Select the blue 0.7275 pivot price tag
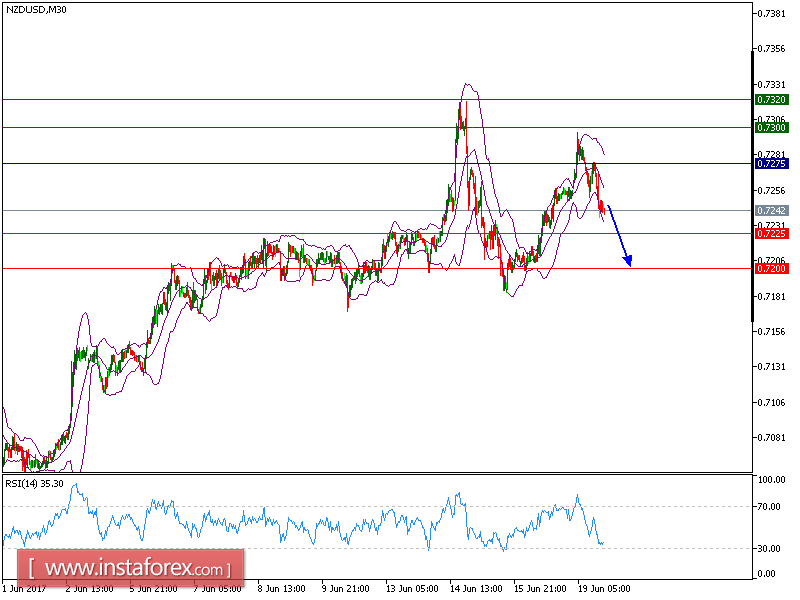Viewport: 800px width, 600px height. pyautogui.click(x=771, y=164)
